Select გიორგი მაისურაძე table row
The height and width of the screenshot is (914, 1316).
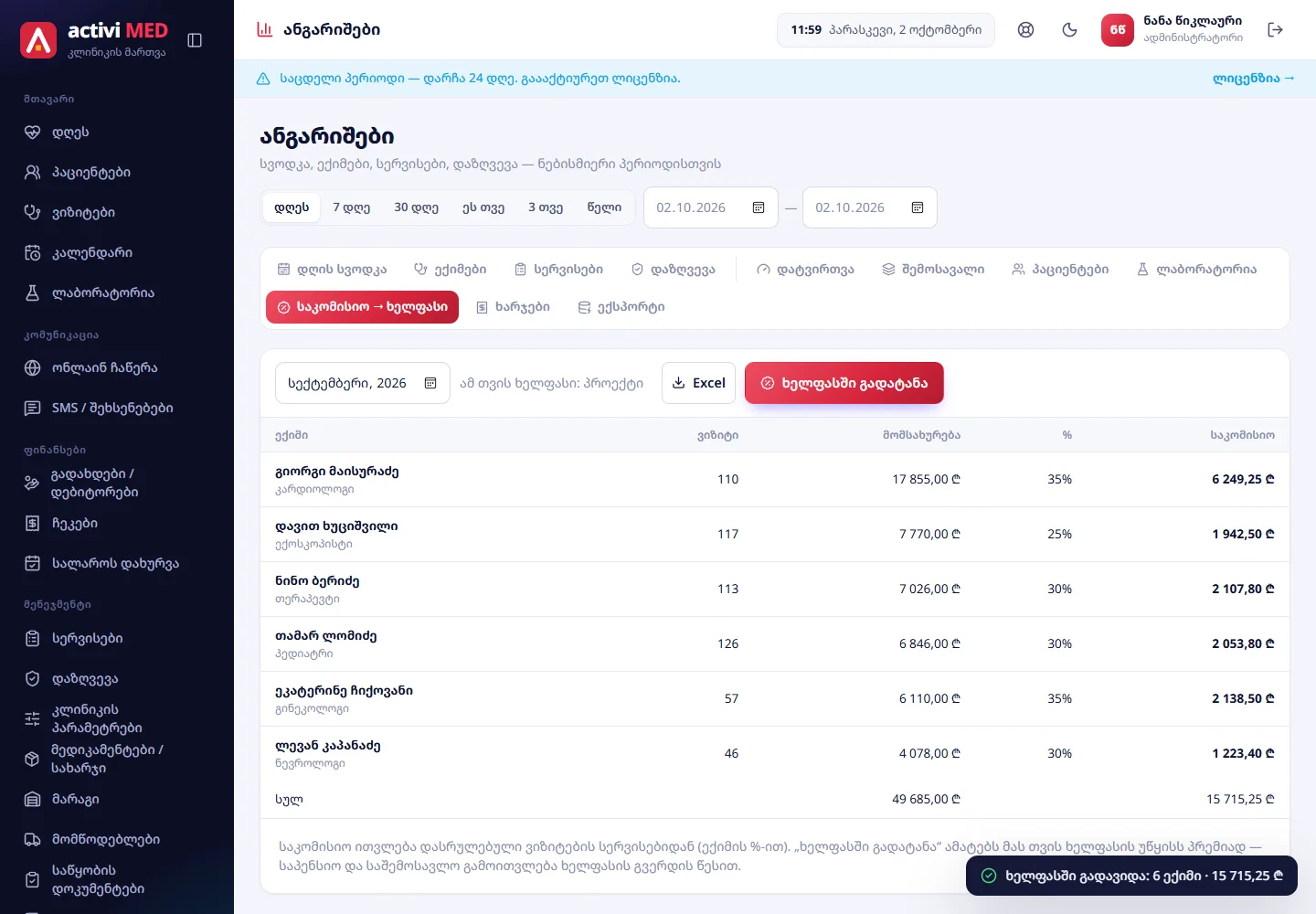[775, 479]
